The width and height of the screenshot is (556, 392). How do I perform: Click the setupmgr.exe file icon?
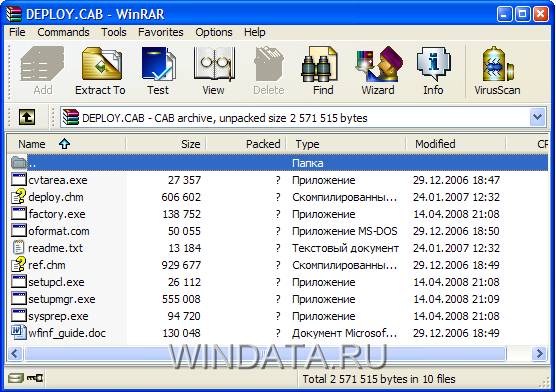click(18, 299)
